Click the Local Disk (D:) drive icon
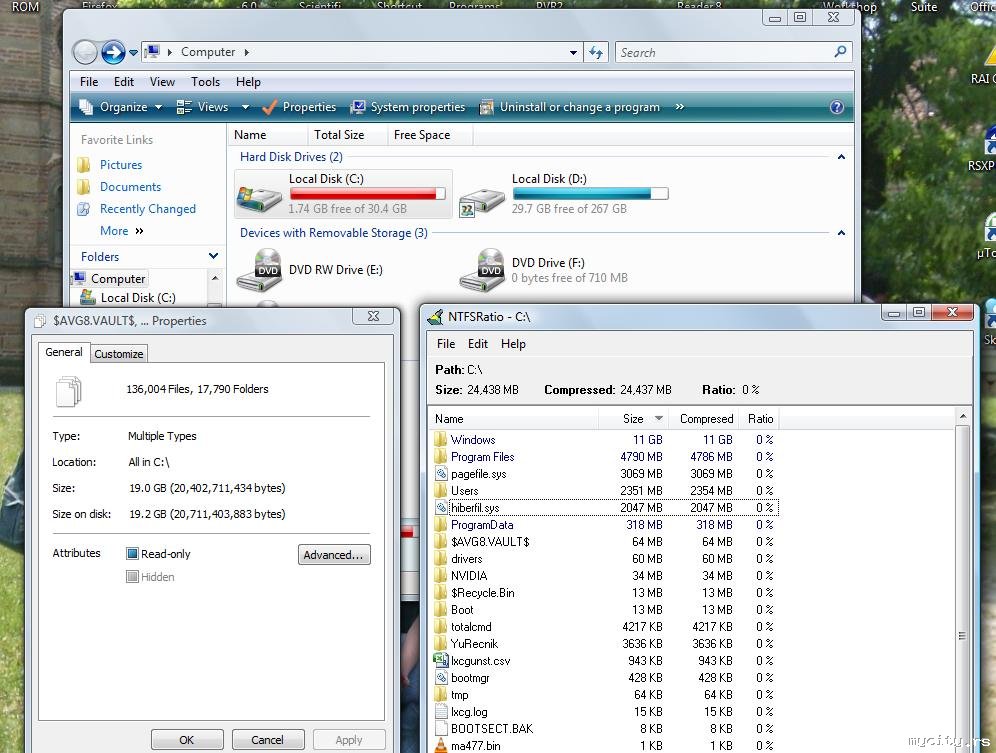 tap(482, 194)
